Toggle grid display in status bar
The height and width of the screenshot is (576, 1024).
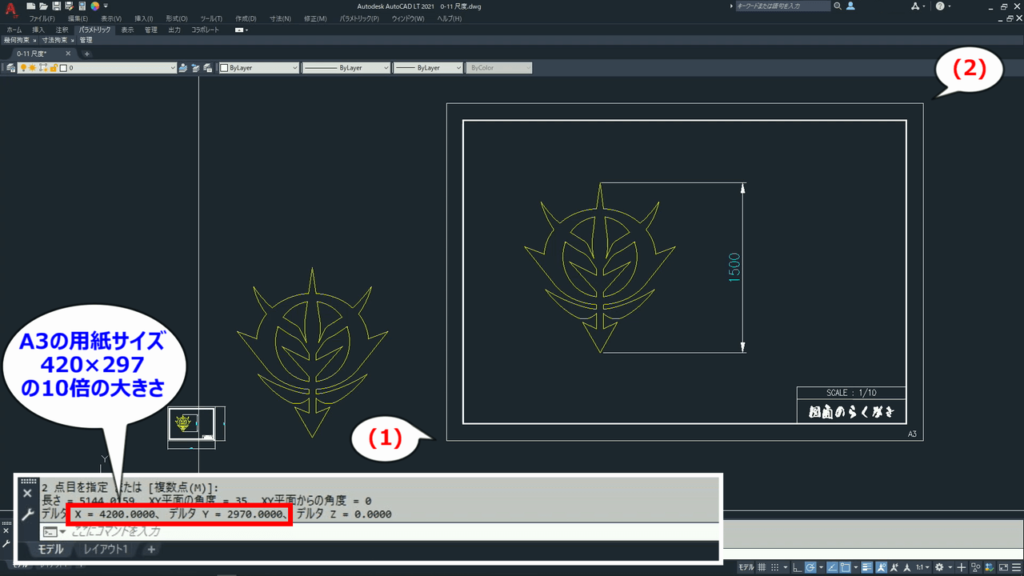pyautogui.click(x=761, y=568)
